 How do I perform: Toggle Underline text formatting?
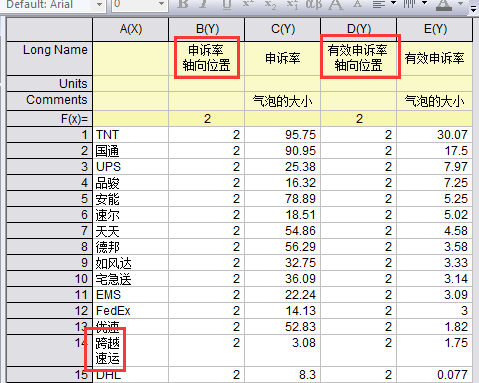(x=227, y=4)
